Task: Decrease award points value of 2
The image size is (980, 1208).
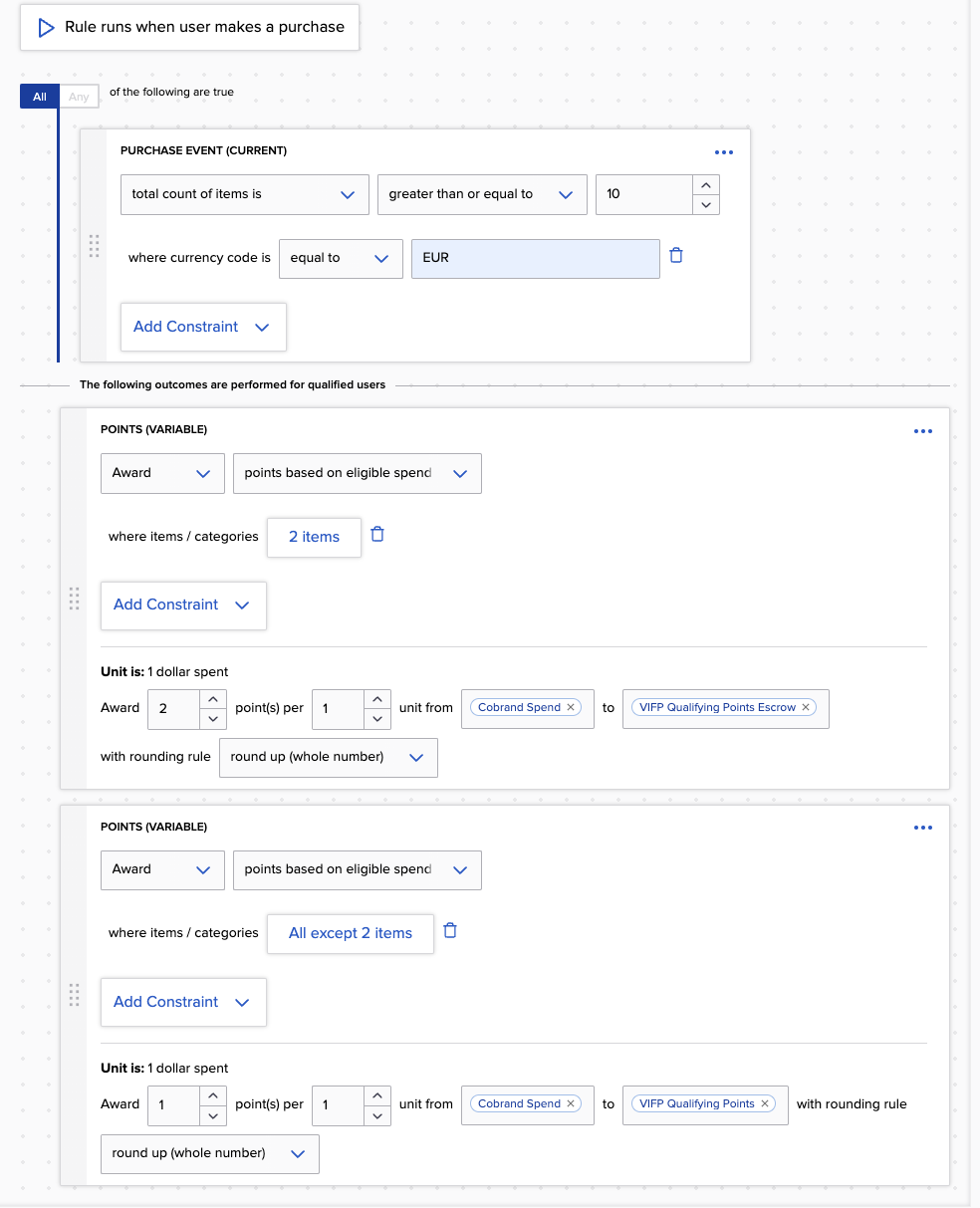Action: (x=212, y=718)
